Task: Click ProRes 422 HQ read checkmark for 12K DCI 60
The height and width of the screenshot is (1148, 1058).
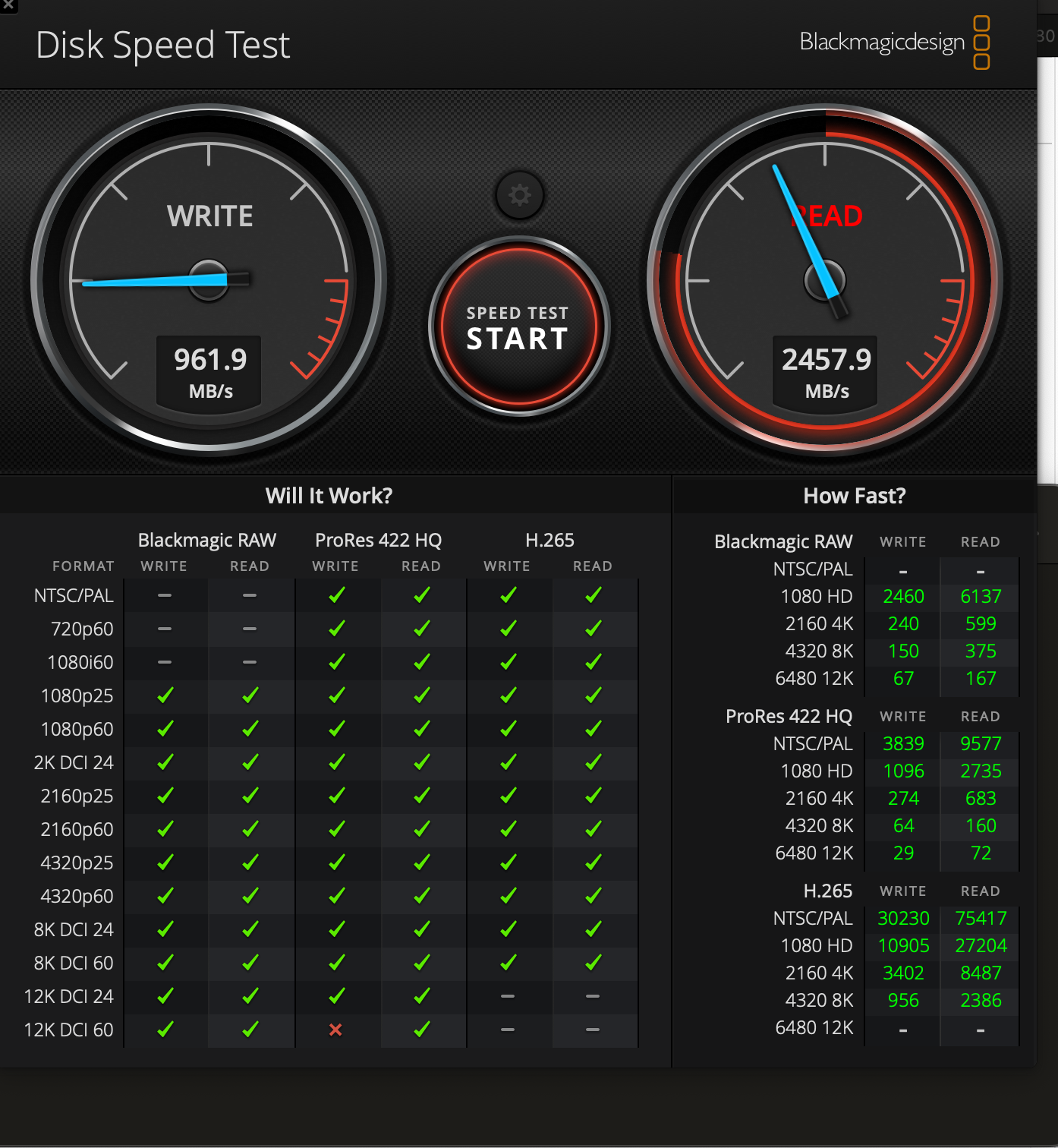Action: (x=422, y=1029)
